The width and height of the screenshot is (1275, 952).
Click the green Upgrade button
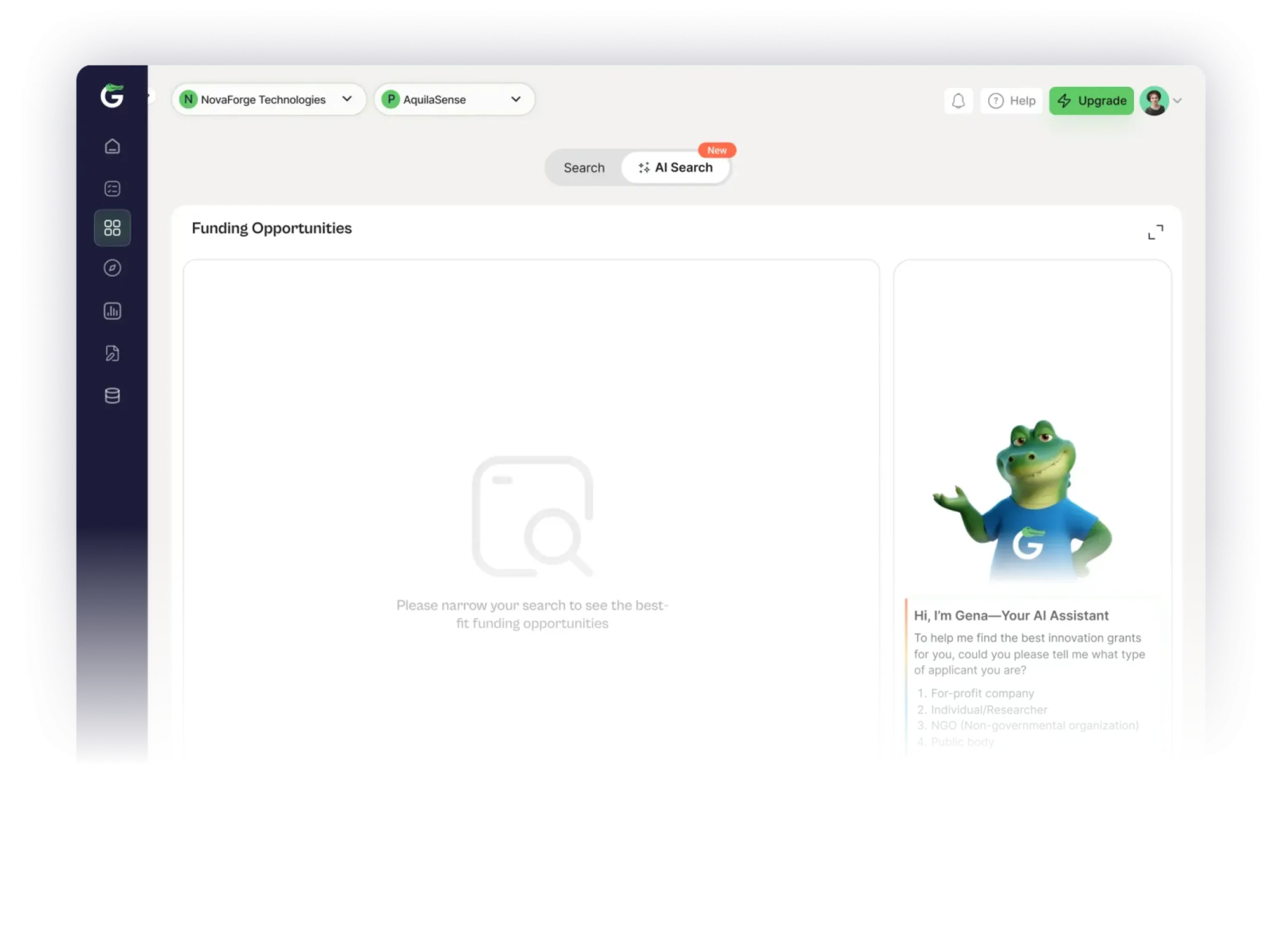point(1091,101)
